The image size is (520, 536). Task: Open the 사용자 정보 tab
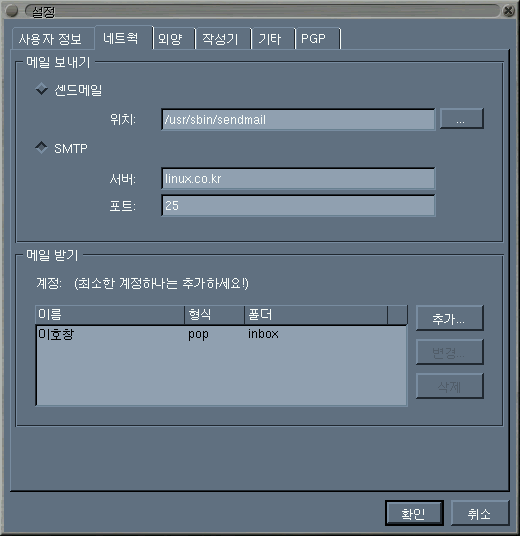(53, 39)
